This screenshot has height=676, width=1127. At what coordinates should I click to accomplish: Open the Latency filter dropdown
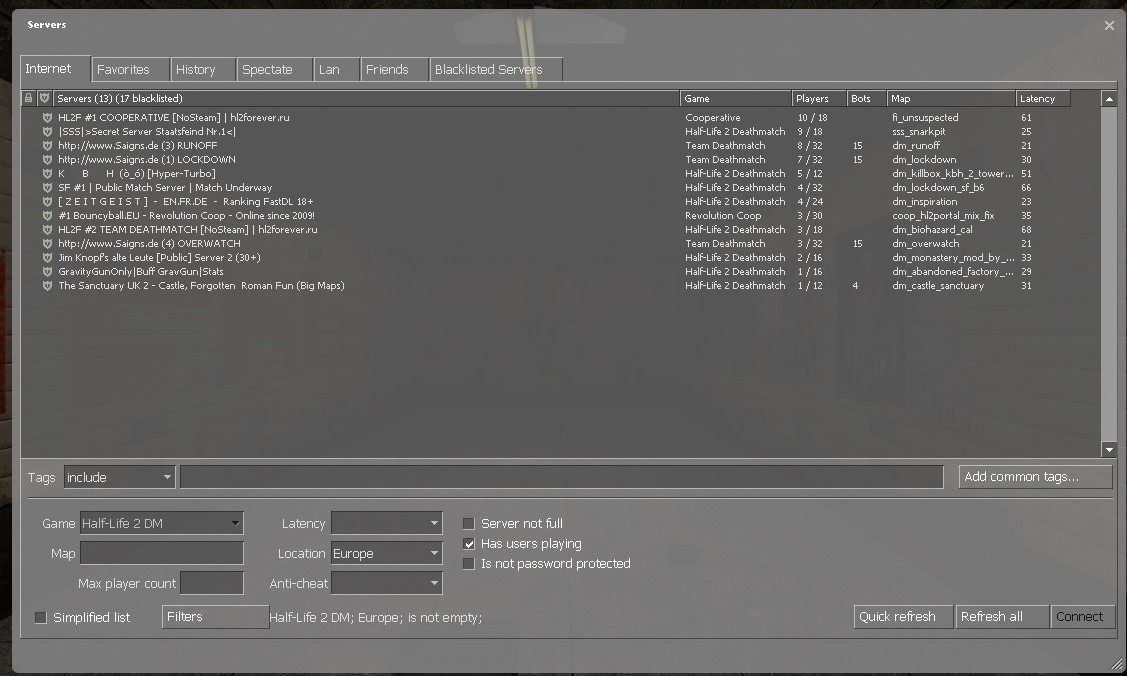pos(387,523)
